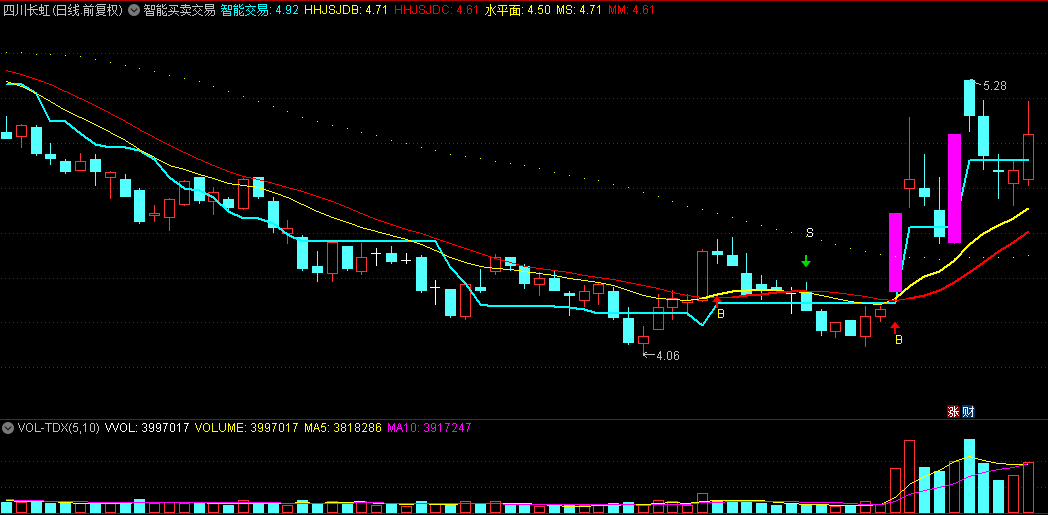Click the white S sell signal label
This screenshot has width=1048, height=515.
pos(809,233)
